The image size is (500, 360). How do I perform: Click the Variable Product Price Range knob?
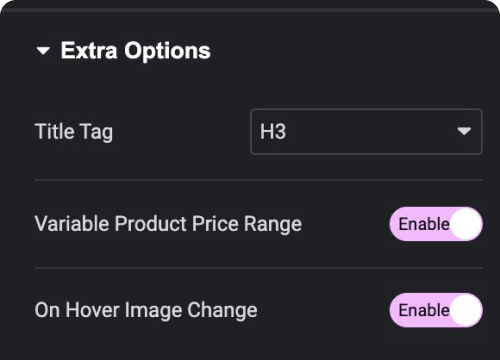click(466, 224)
